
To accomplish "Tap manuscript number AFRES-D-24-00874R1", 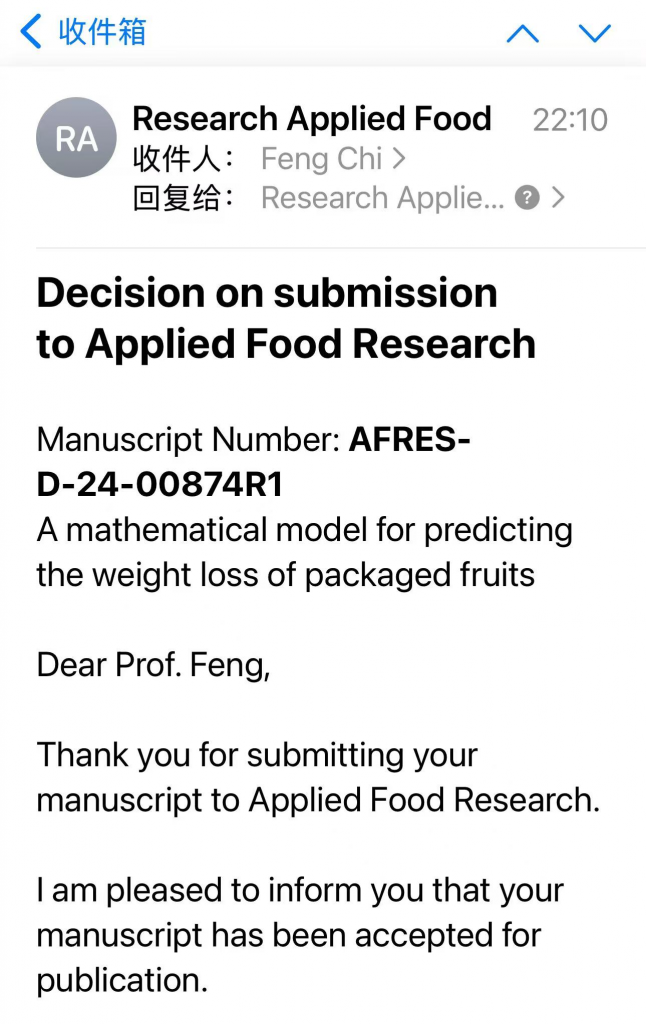I will point(253,462).
